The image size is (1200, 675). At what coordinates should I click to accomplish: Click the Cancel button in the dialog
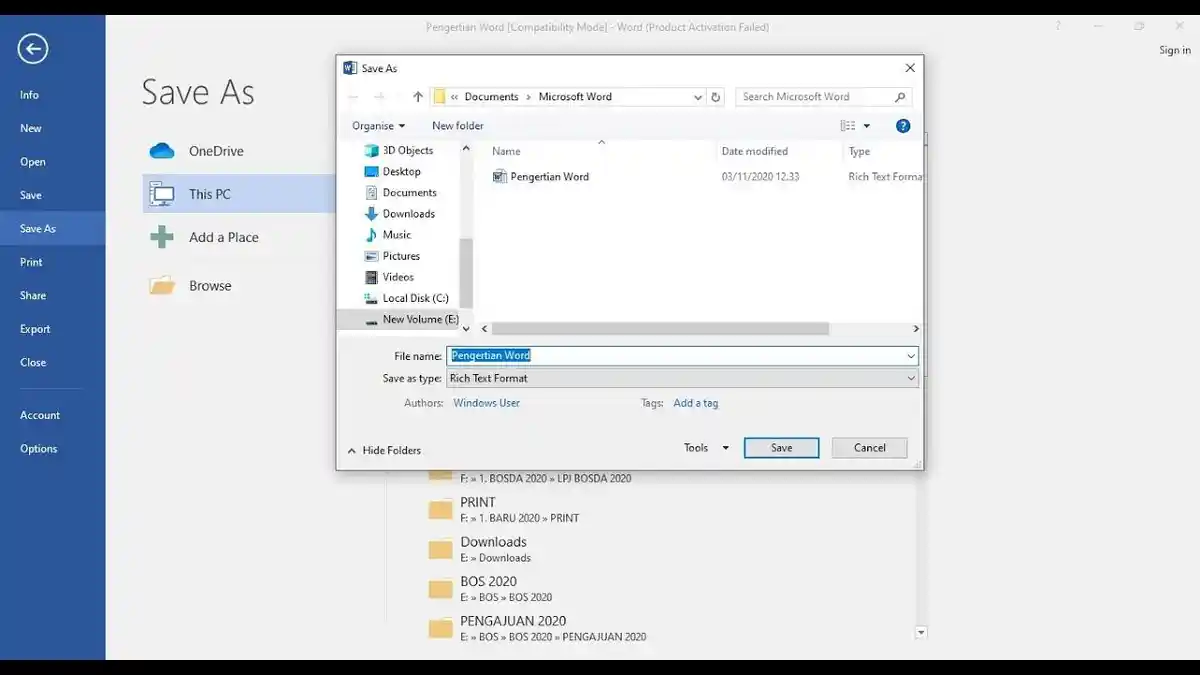click(x=869, y=448)
